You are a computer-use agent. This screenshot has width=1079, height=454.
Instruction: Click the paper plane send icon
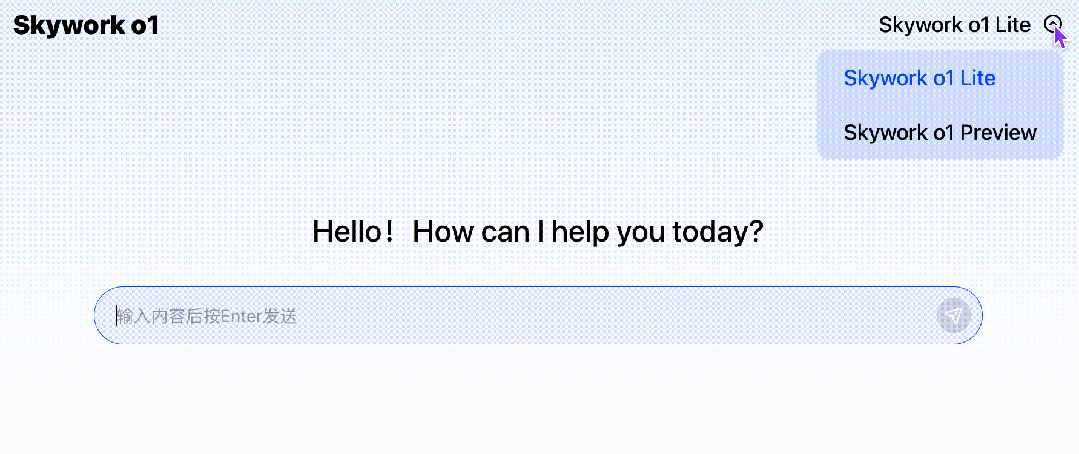point(954,316)
